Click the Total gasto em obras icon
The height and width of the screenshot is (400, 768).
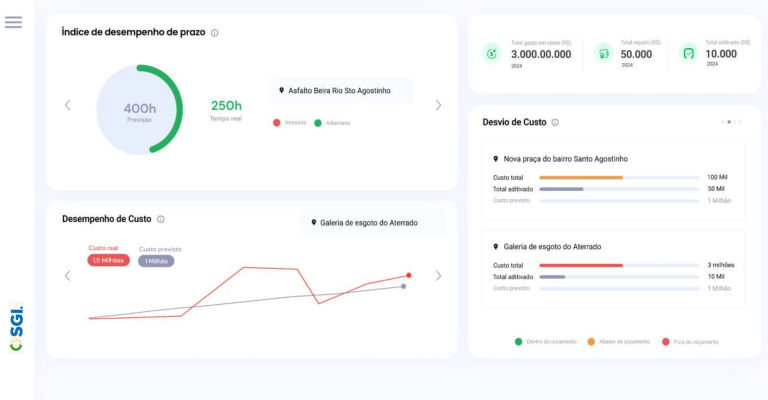point(491,53)
